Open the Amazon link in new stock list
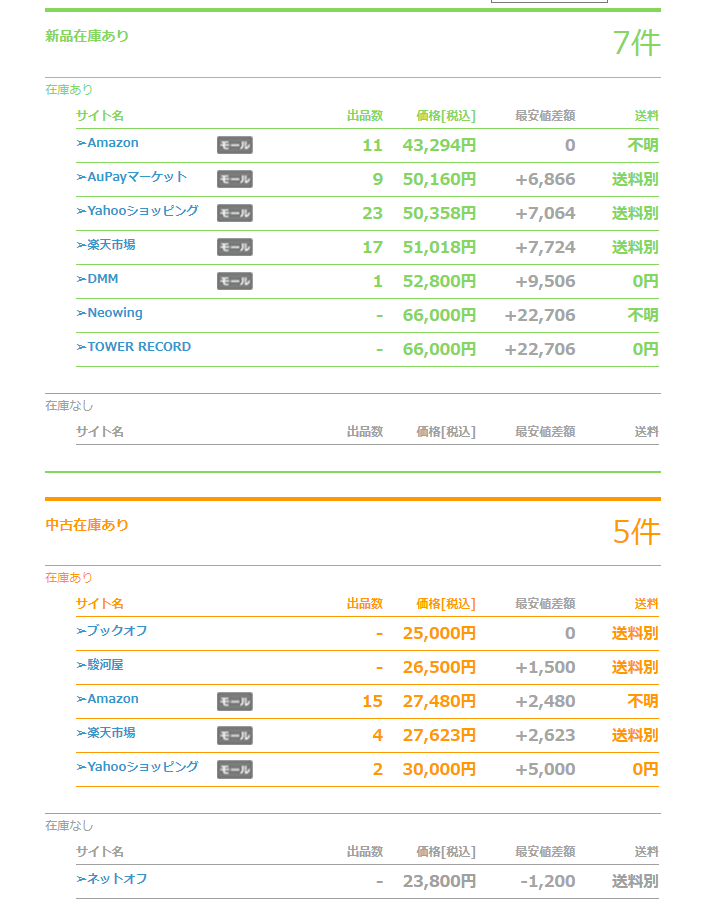Image resolution: width=706 pixels, height=904 pixels. [108, 143]
